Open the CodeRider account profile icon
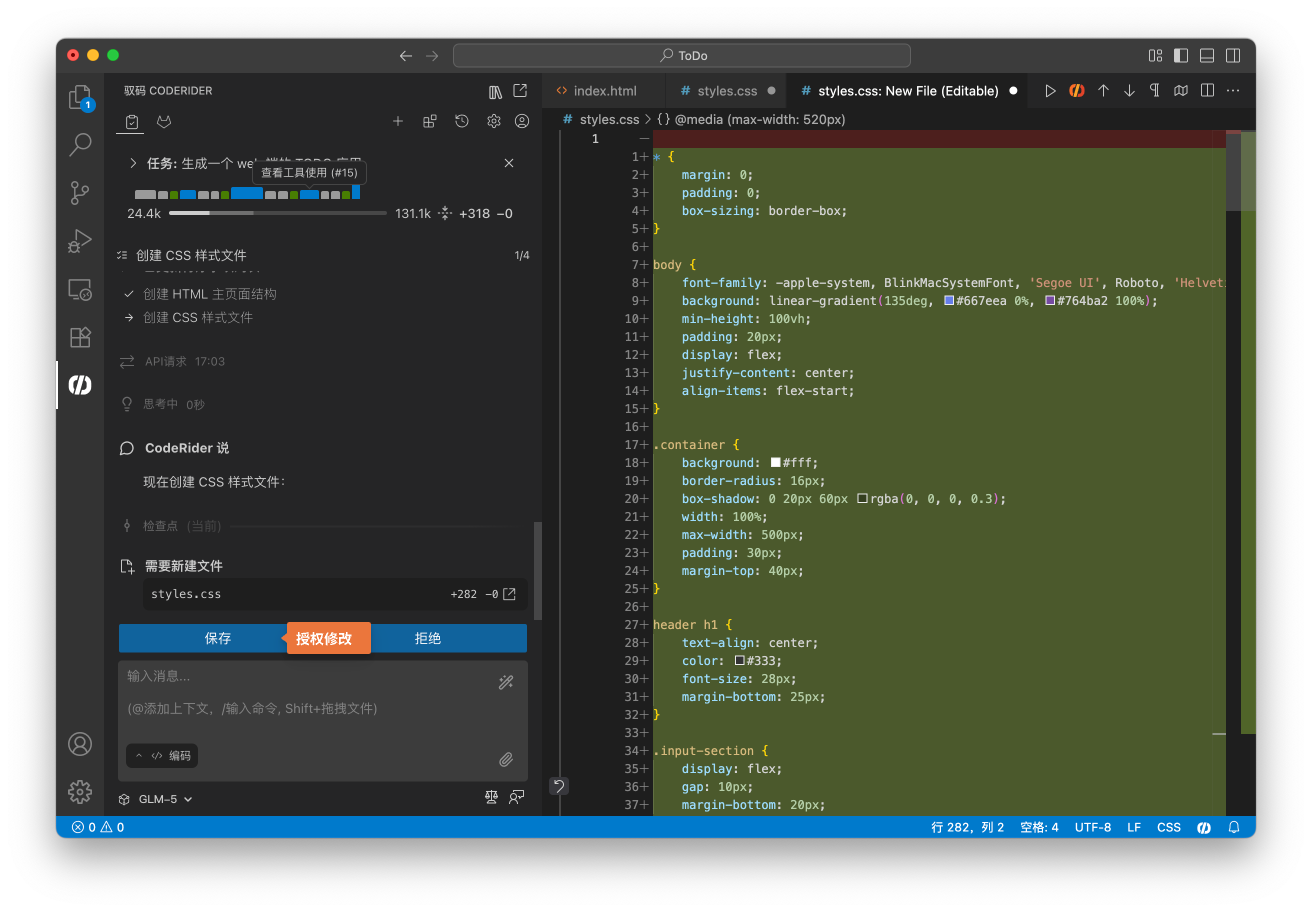The width and height of the screenshot is (1312, 912). (522, 121)
